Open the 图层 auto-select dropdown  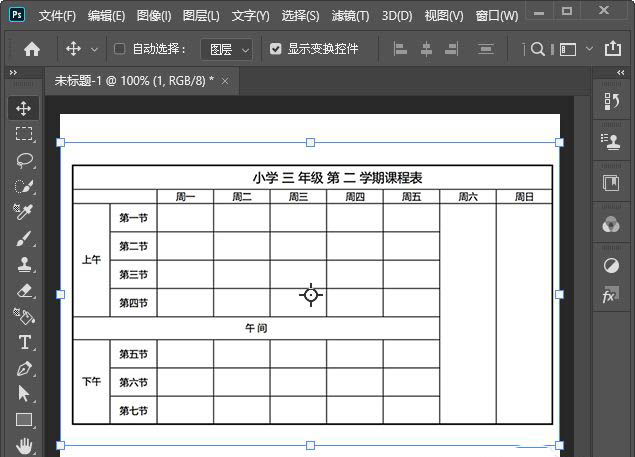tap(228, 49)
